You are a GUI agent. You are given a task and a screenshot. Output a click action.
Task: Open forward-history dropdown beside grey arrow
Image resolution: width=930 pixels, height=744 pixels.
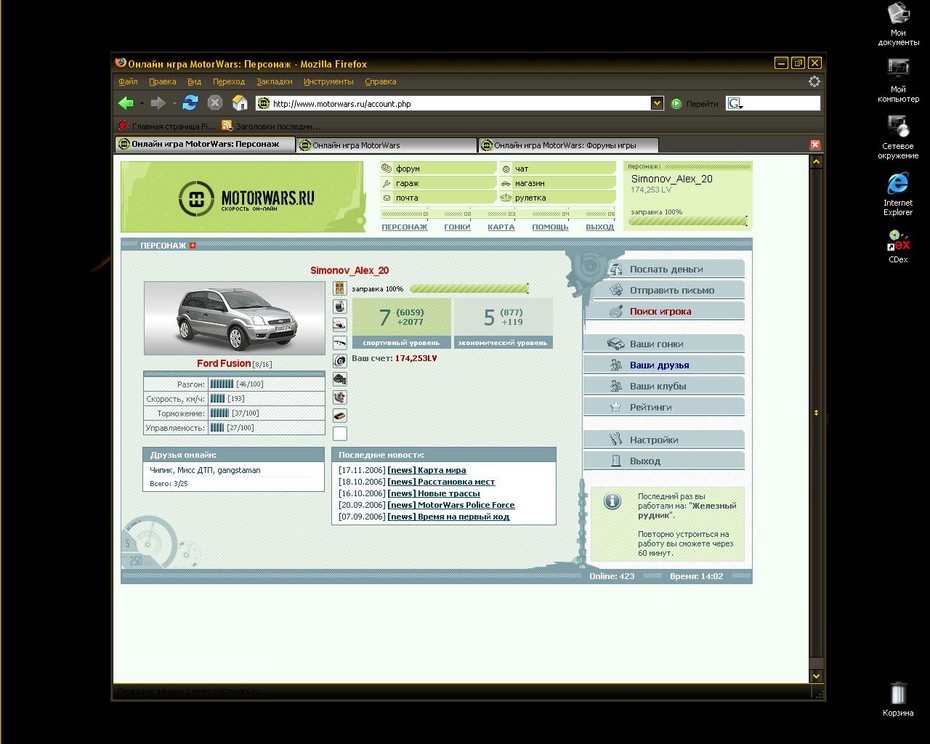174,104
